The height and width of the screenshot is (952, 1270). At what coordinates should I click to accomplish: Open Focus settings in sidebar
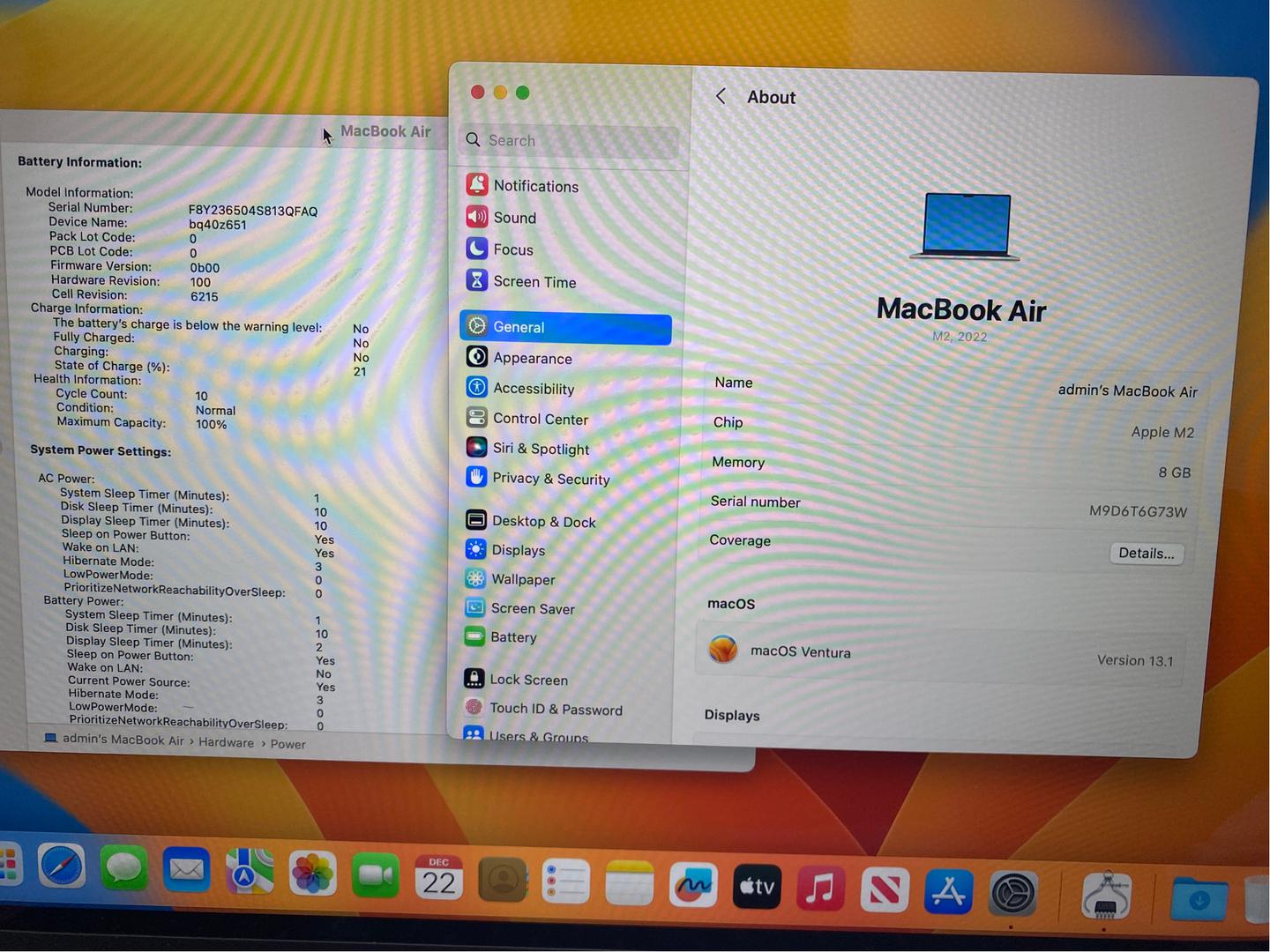(x=500, y=249)
